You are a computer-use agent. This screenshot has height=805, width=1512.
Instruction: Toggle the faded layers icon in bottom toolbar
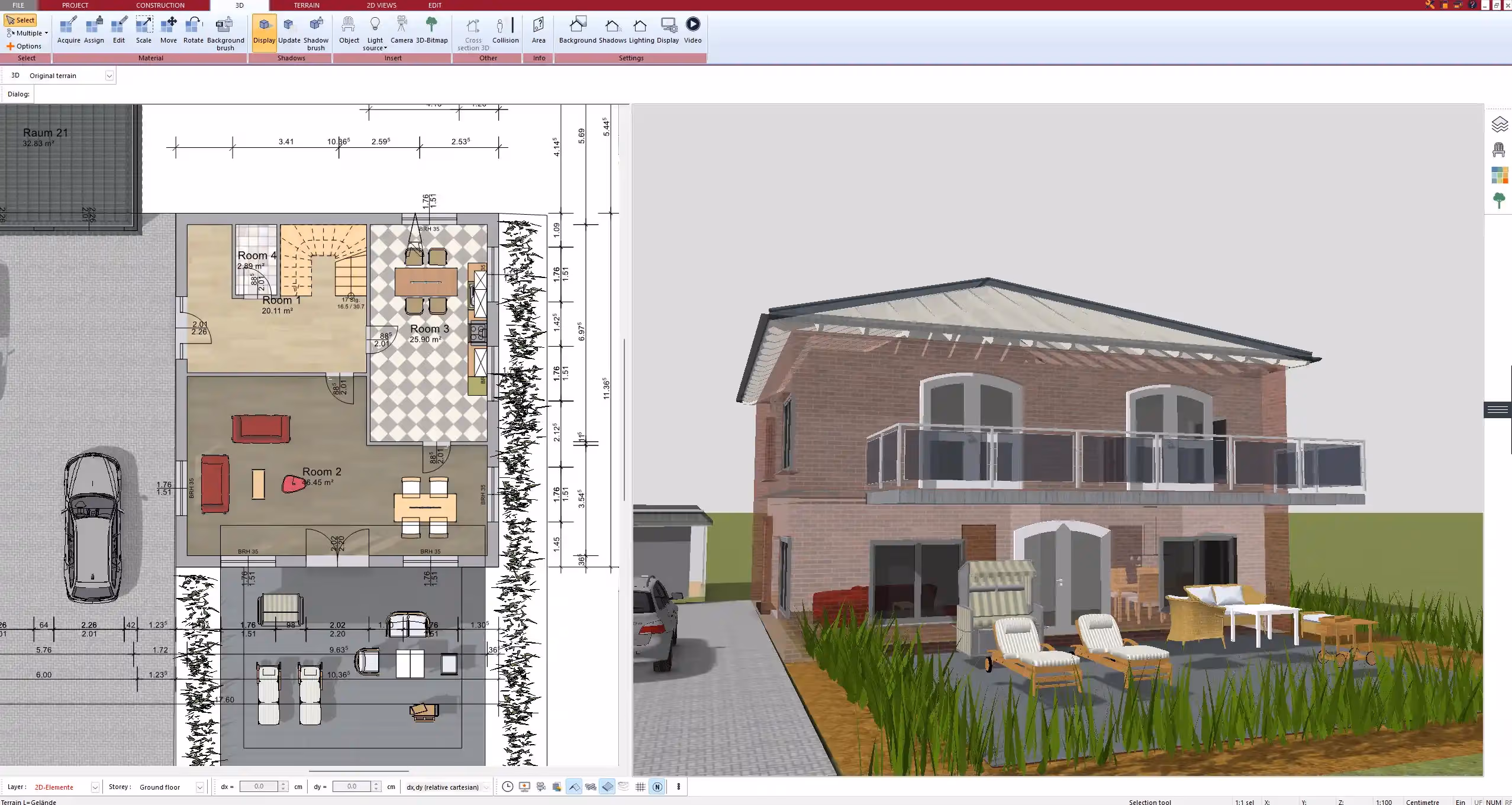624,787
